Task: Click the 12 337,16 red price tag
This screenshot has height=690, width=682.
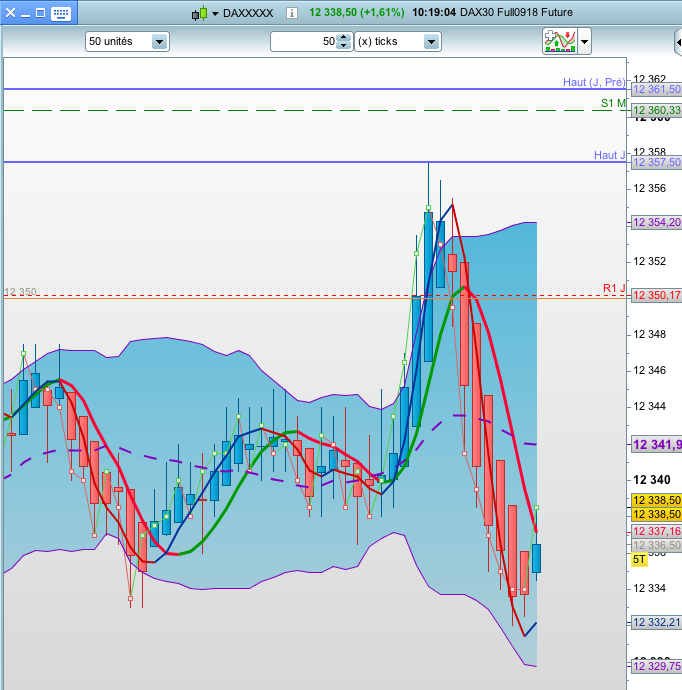Action: coord(656,531)
